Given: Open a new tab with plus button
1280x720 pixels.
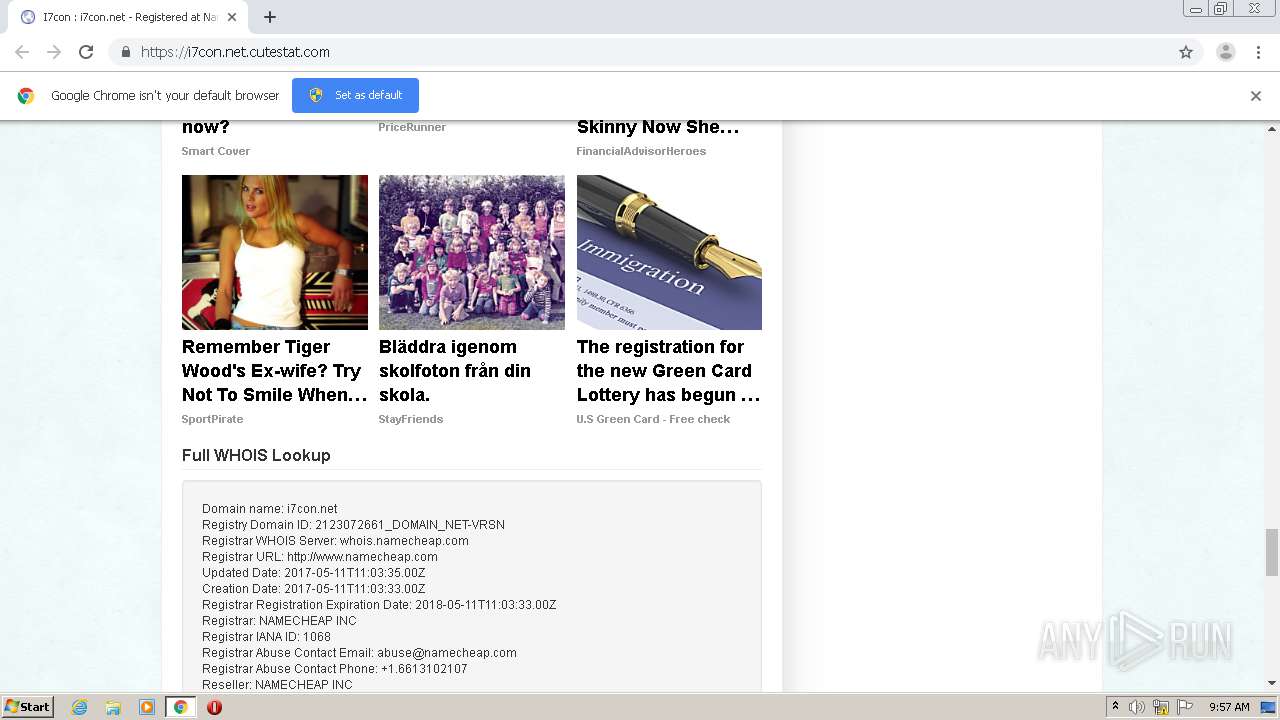Looking at the screenshot, I should click(270, 17).
